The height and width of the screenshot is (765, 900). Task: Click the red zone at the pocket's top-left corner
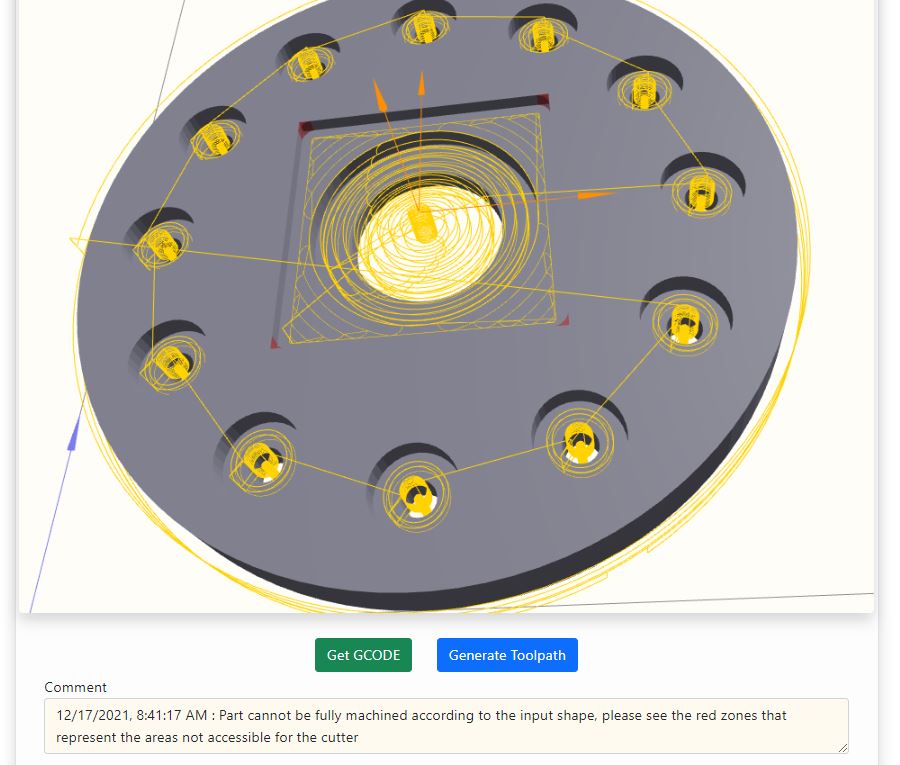(x=305, y=128)
